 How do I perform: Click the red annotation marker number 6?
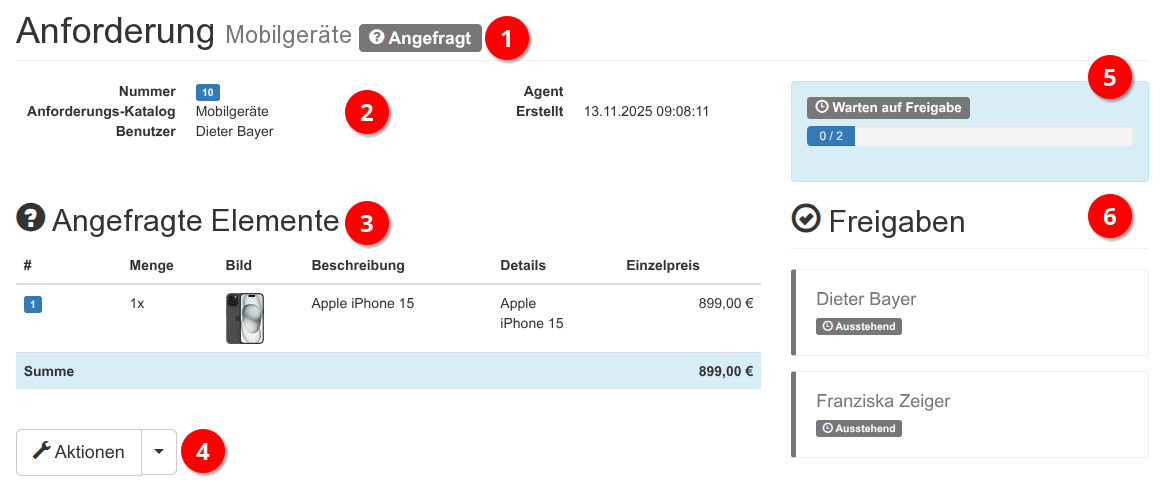pyautogui.click(x=1109, y=214)
